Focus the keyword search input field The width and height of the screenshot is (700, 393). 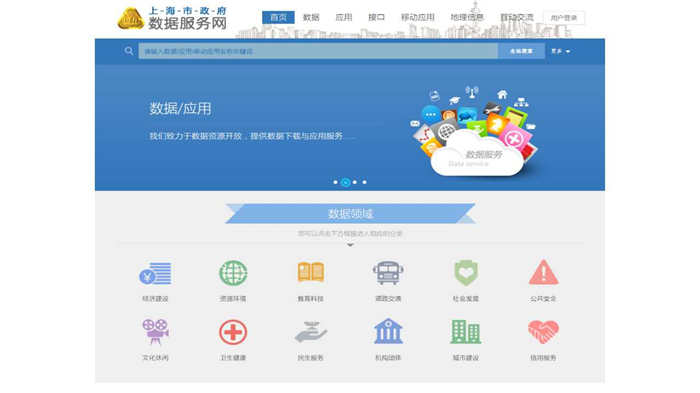point(318,51)
